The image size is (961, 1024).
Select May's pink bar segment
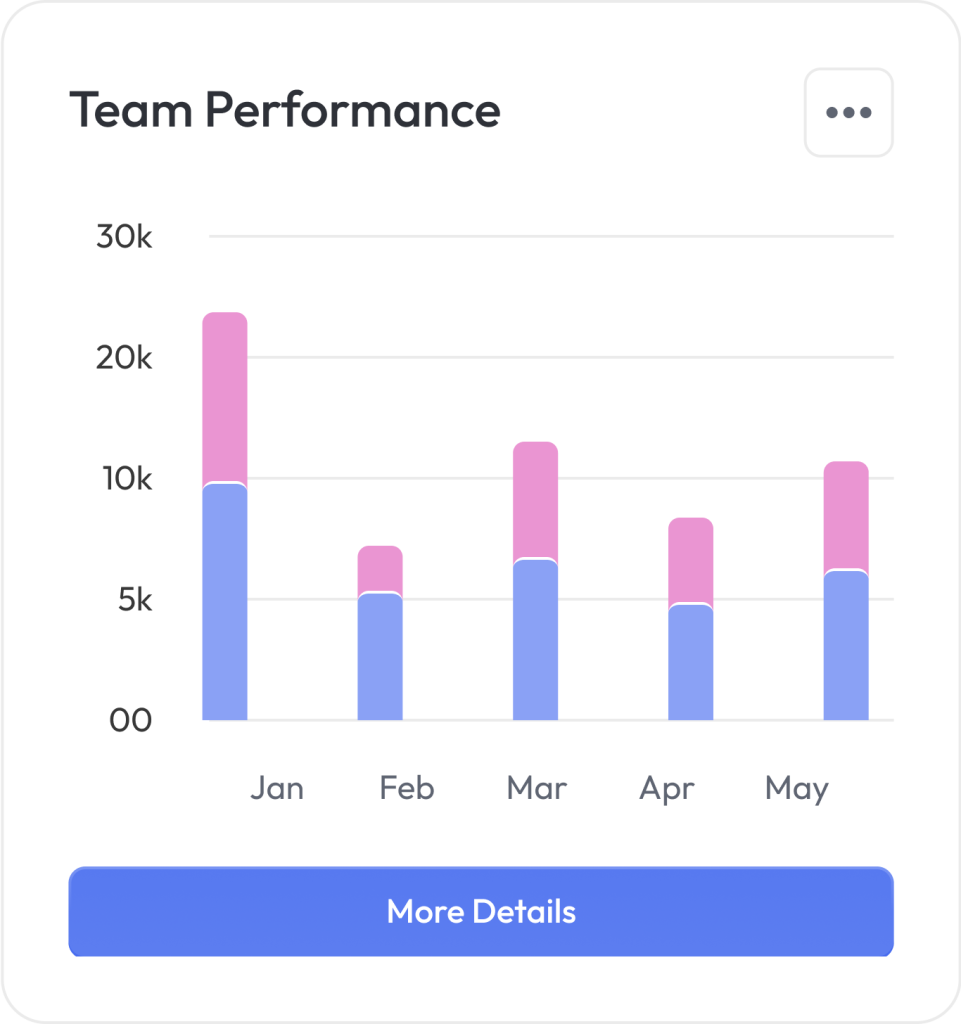coord(845,515)
